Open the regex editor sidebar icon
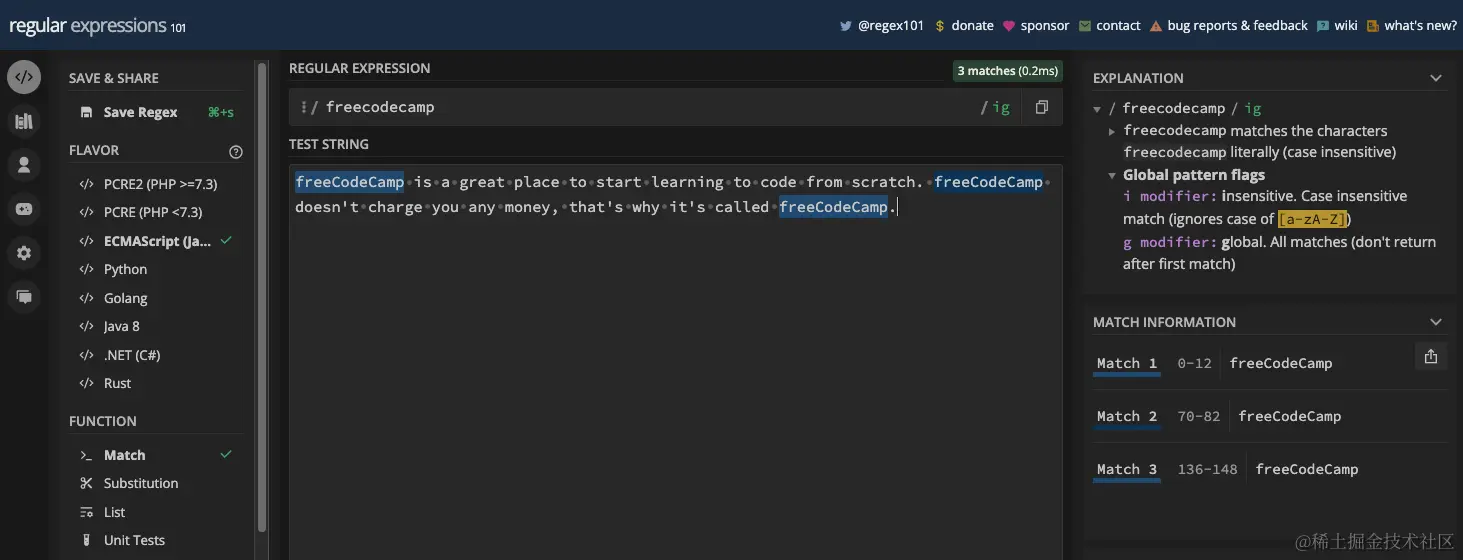1463x560 pixels. 24,77
